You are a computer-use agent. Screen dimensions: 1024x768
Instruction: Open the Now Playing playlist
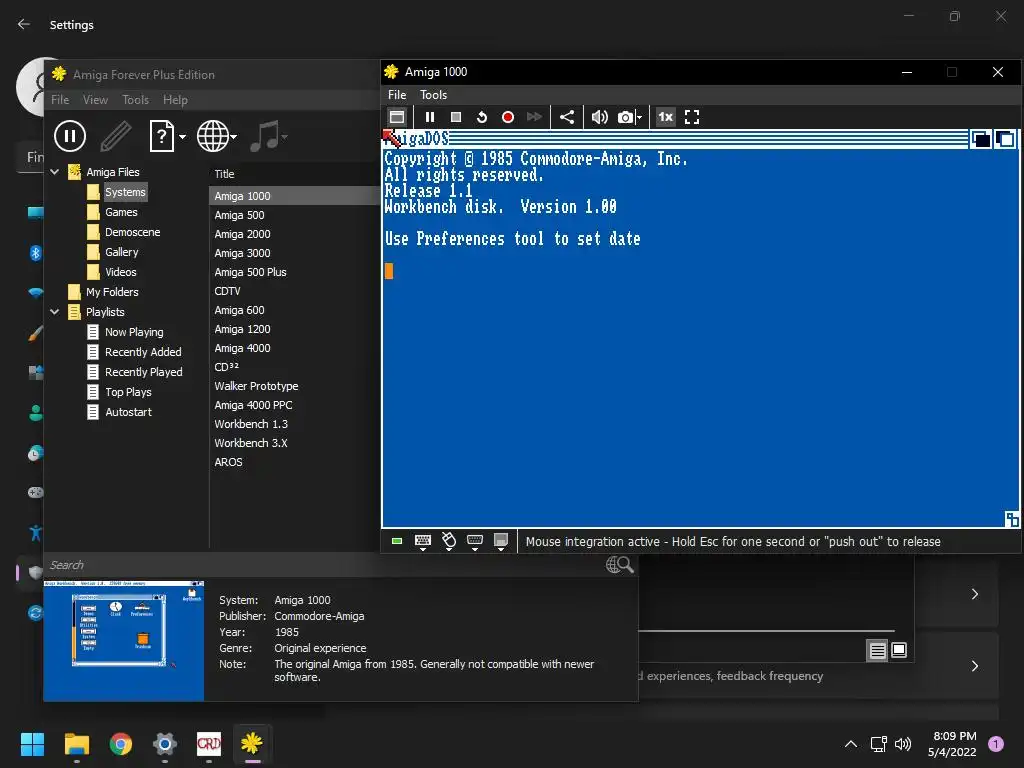pyautogui.click(x=134, y=332)
